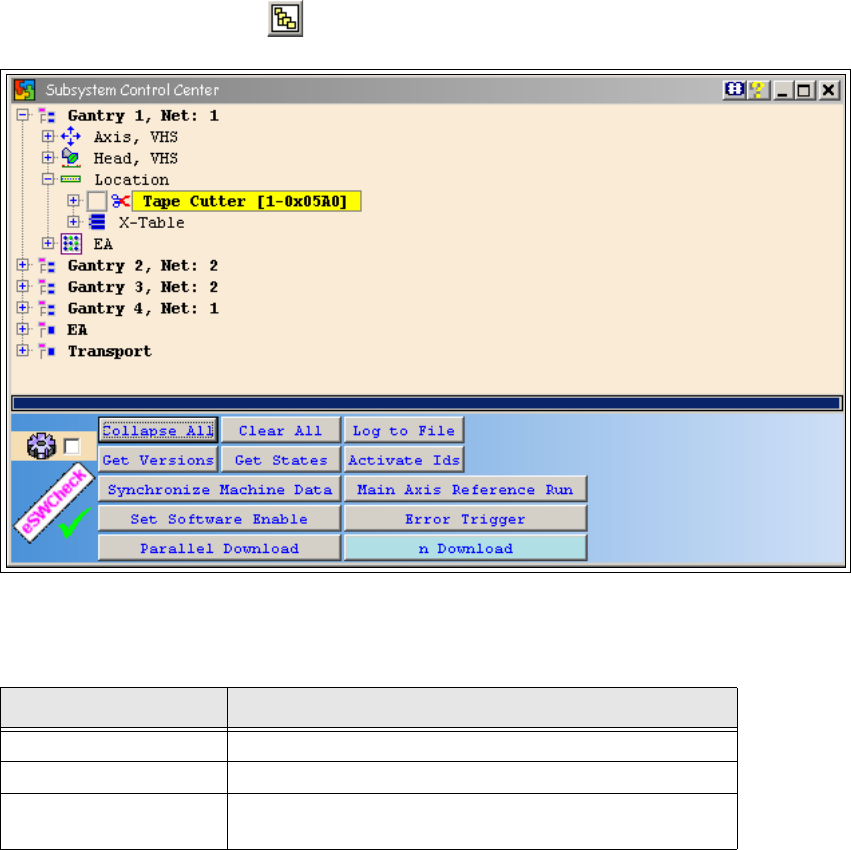The height and width of the screenshot is (850, 851).
Task: Select the 'Gantry 4, Net: 1' label
Action: click(143, 308)
